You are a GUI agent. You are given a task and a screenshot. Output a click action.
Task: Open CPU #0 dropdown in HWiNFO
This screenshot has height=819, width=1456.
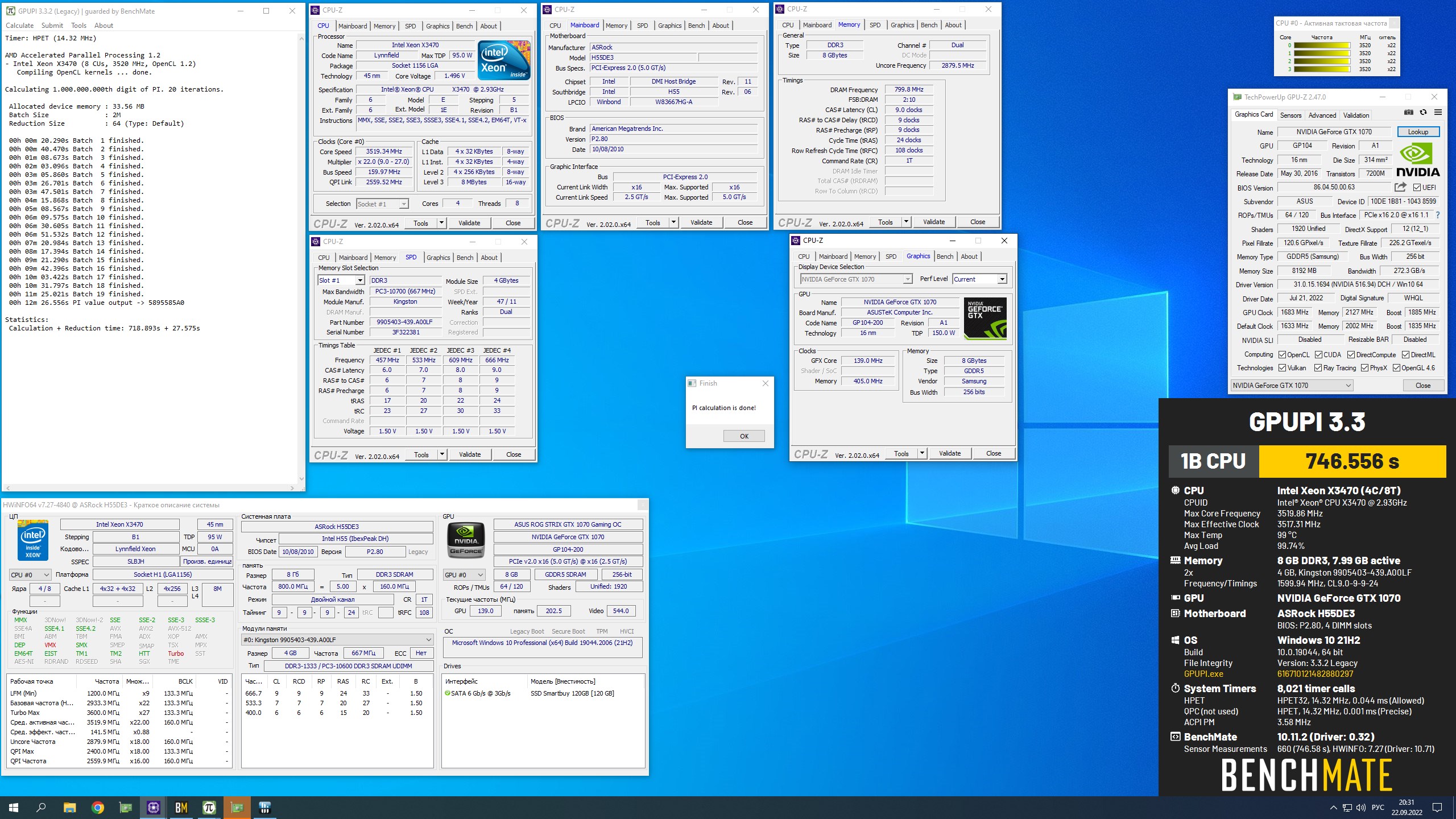pyautogui.click(x=30, y=575)
